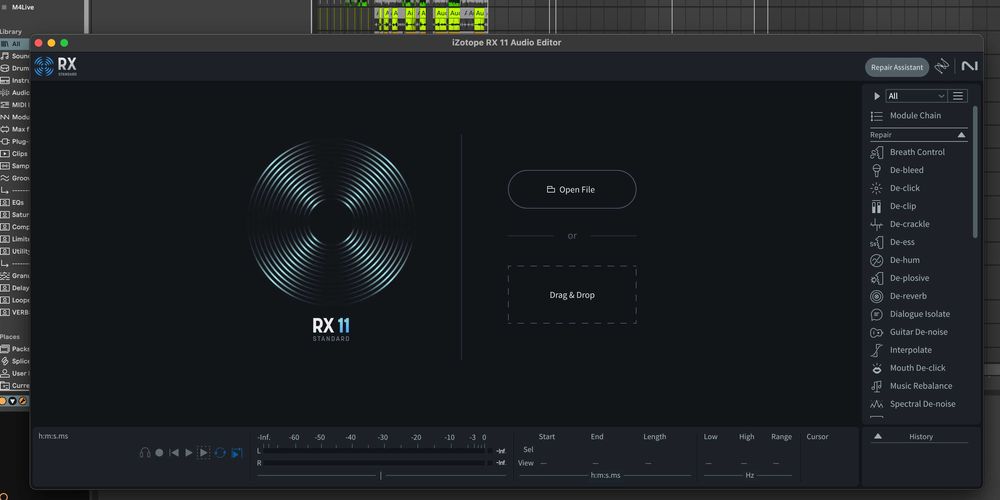The image size is (1000, 500).
Task: Open the Mouth De-click module
Action: point(917,368)
